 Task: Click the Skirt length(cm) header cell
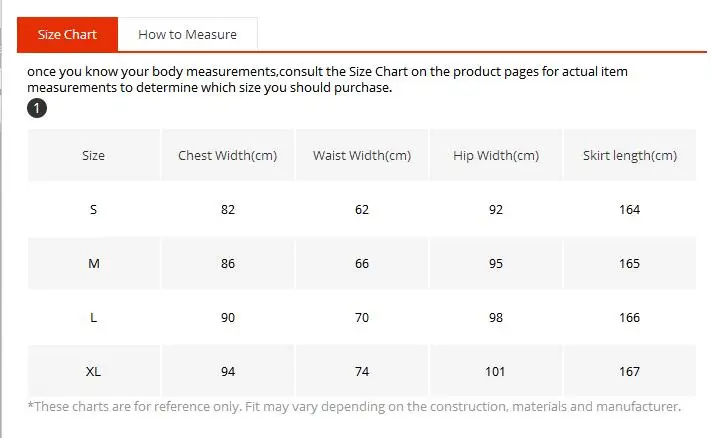[630, 156]
